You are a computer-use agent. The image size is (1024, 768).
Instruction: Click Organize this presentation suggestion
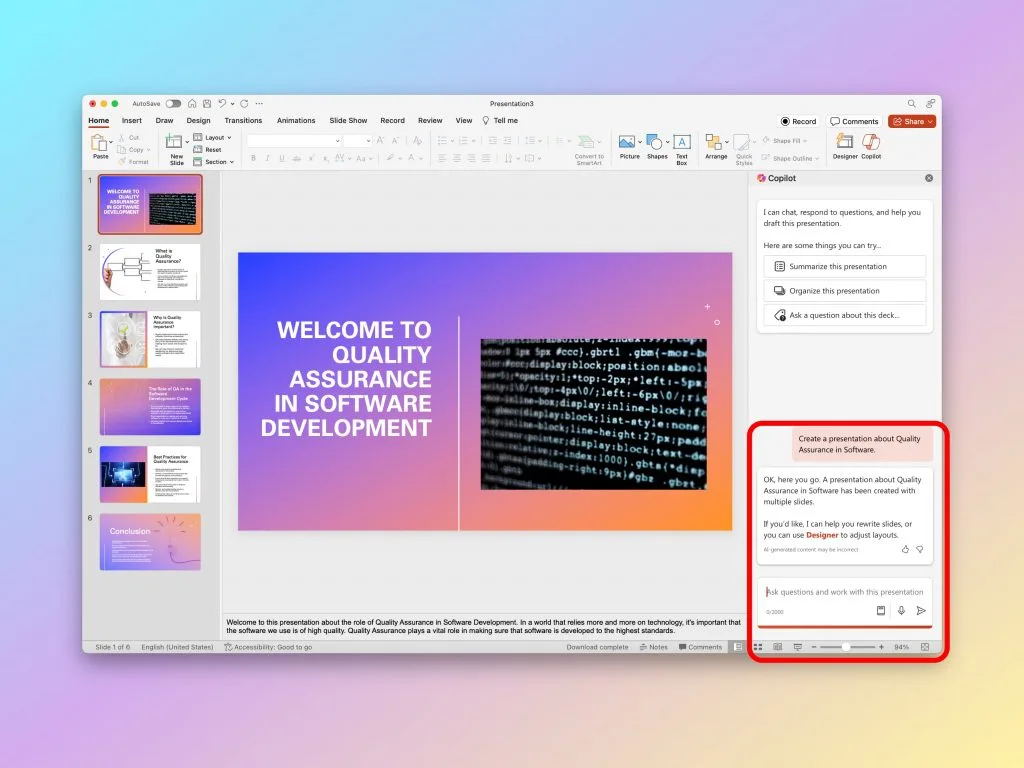pos(844,291)
